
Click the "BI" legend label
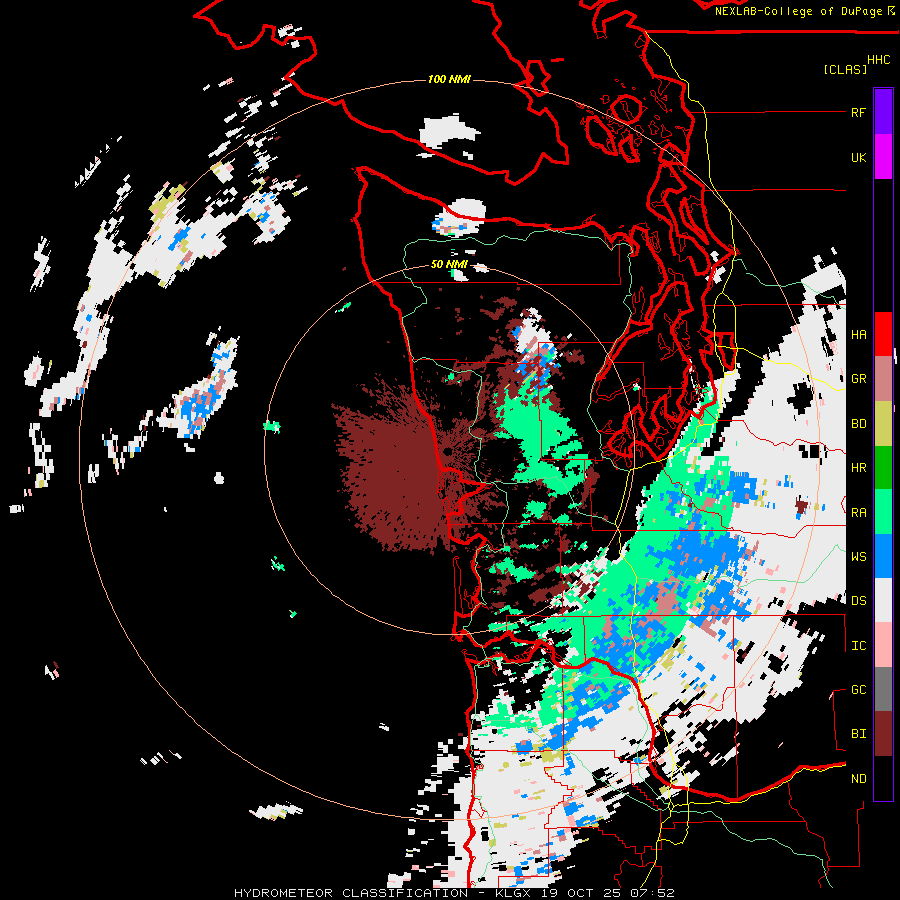click(858, 734)
